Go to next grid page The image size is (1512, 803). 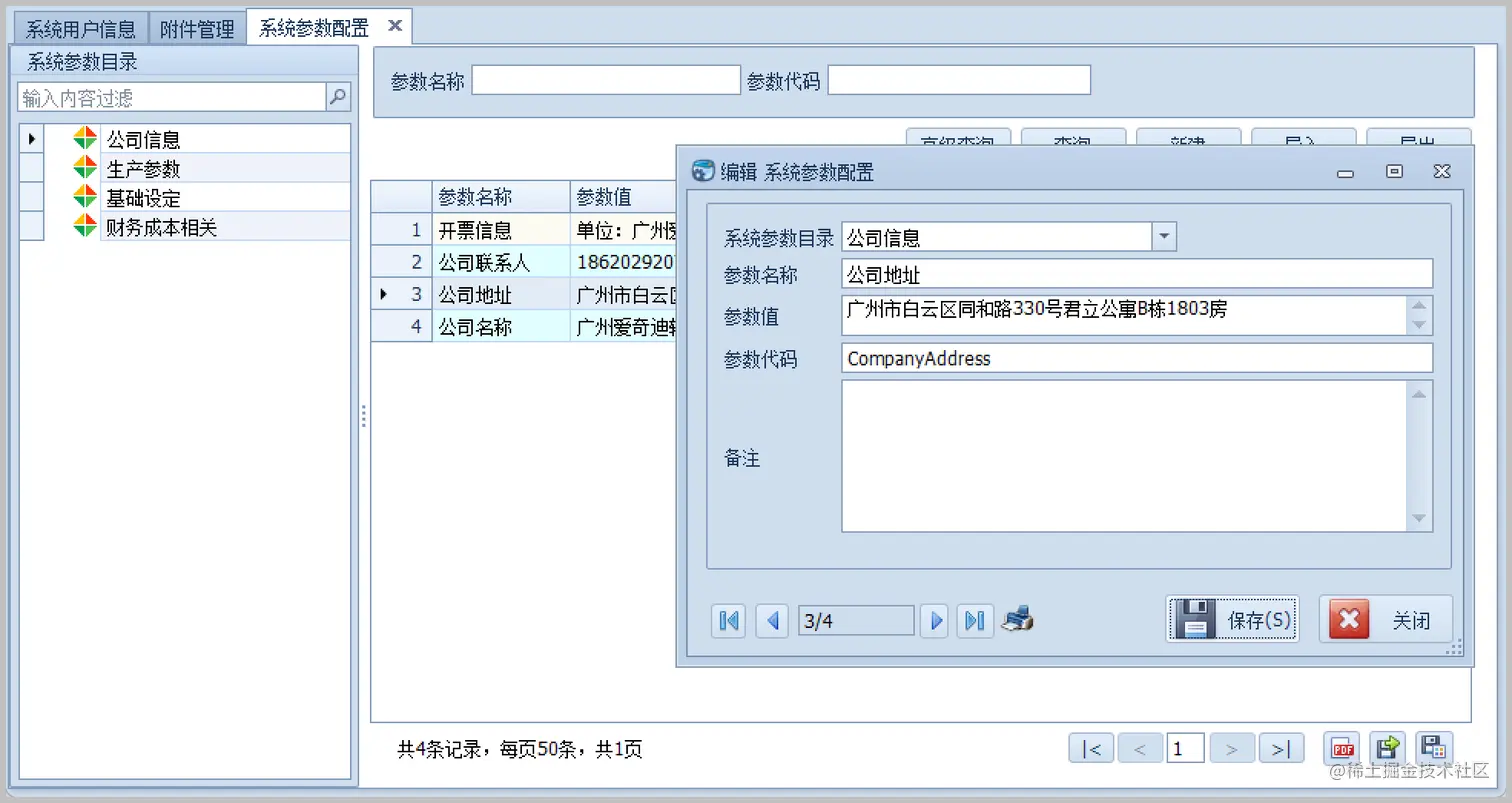coord(1232,748)
